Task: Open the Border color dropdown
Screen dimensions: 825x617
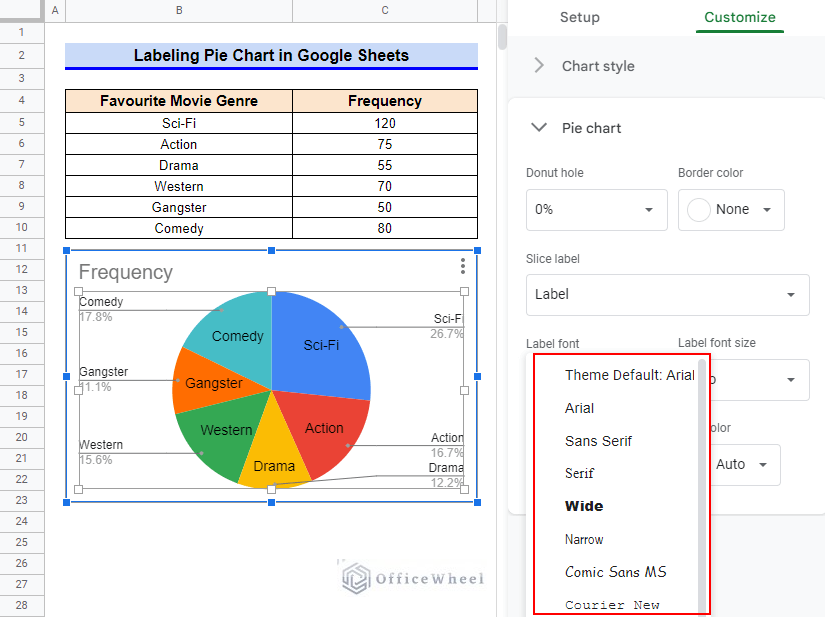Action: click(x=731, y=210)
